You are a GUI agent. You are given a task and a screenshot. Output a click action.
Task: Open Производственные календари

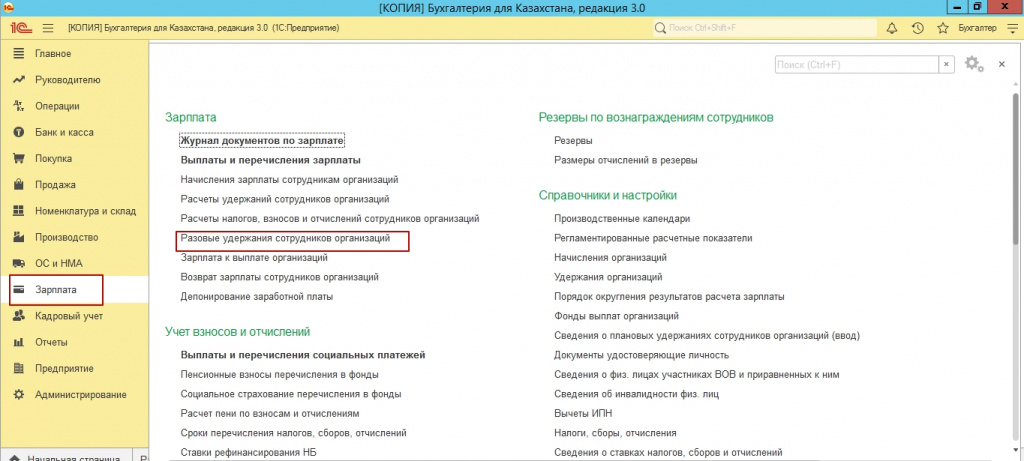pyautogui.click(x=622, y=219)
